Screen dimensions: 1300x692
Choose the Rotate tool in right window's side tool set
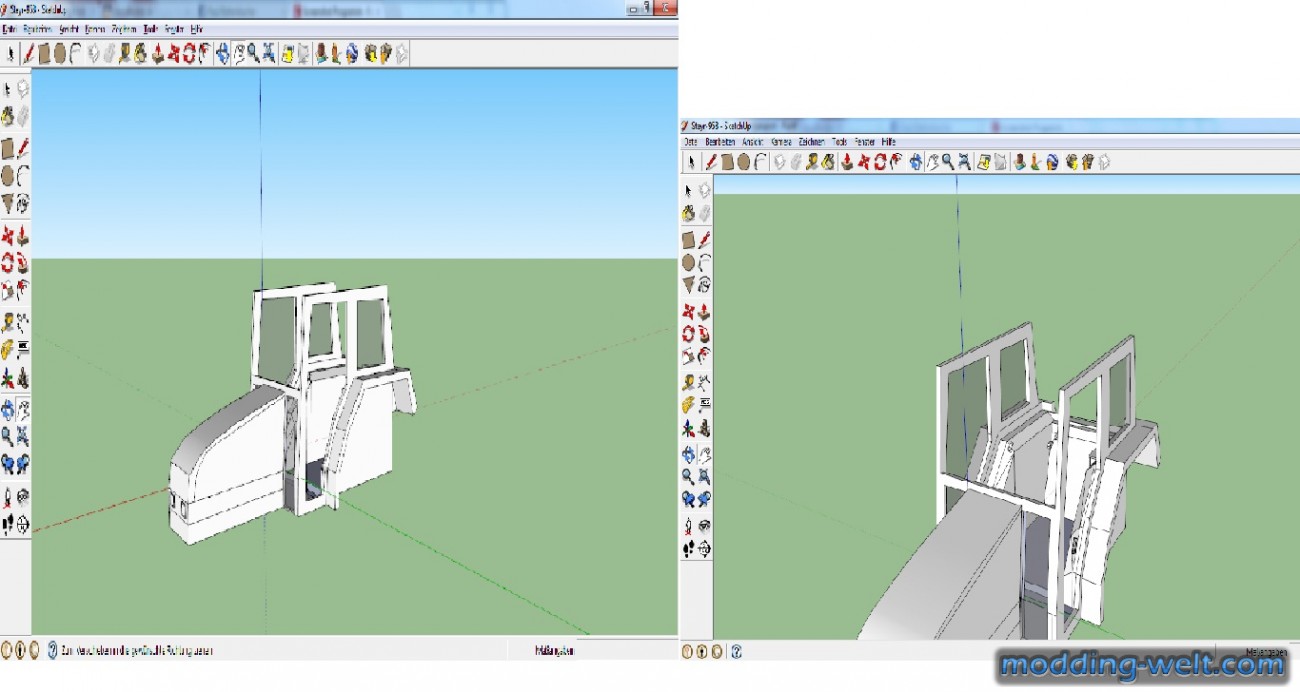point(688,334)
